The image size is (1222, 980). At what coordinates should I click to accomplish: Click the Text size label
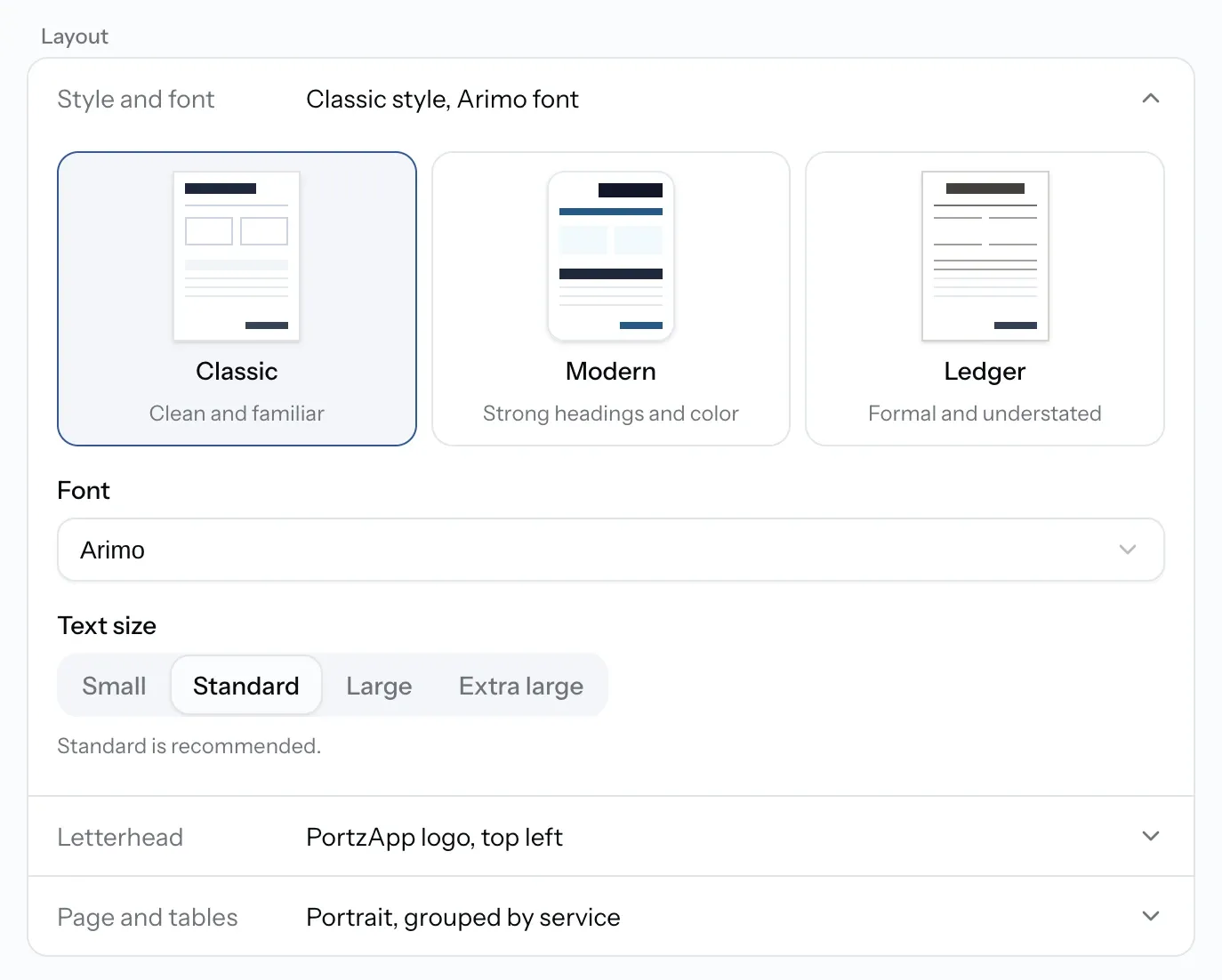[107, 625]
